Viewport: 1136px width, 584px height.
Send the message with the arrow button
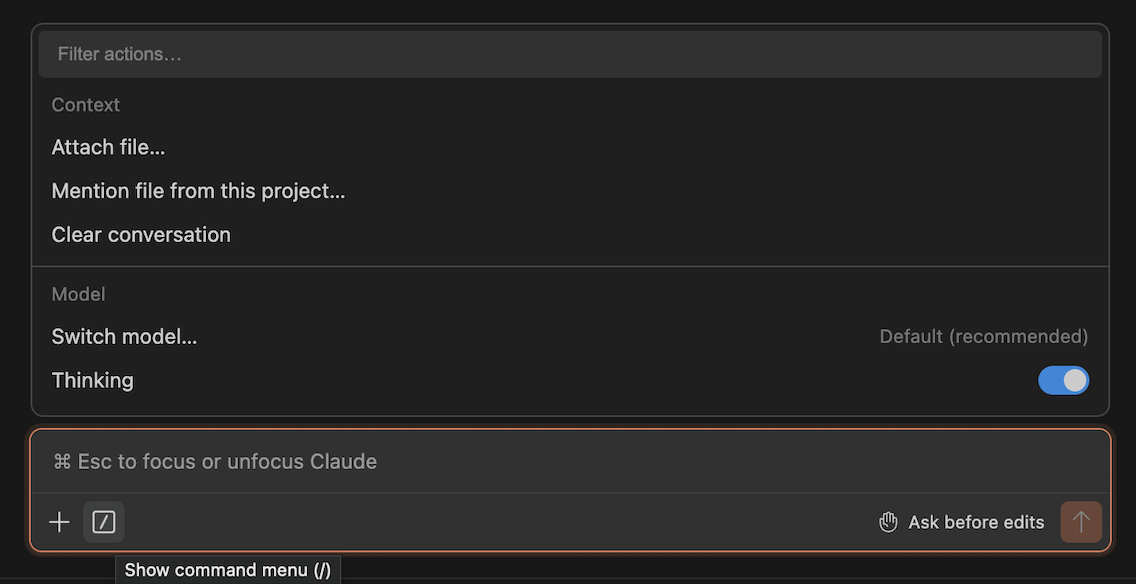1081,521
